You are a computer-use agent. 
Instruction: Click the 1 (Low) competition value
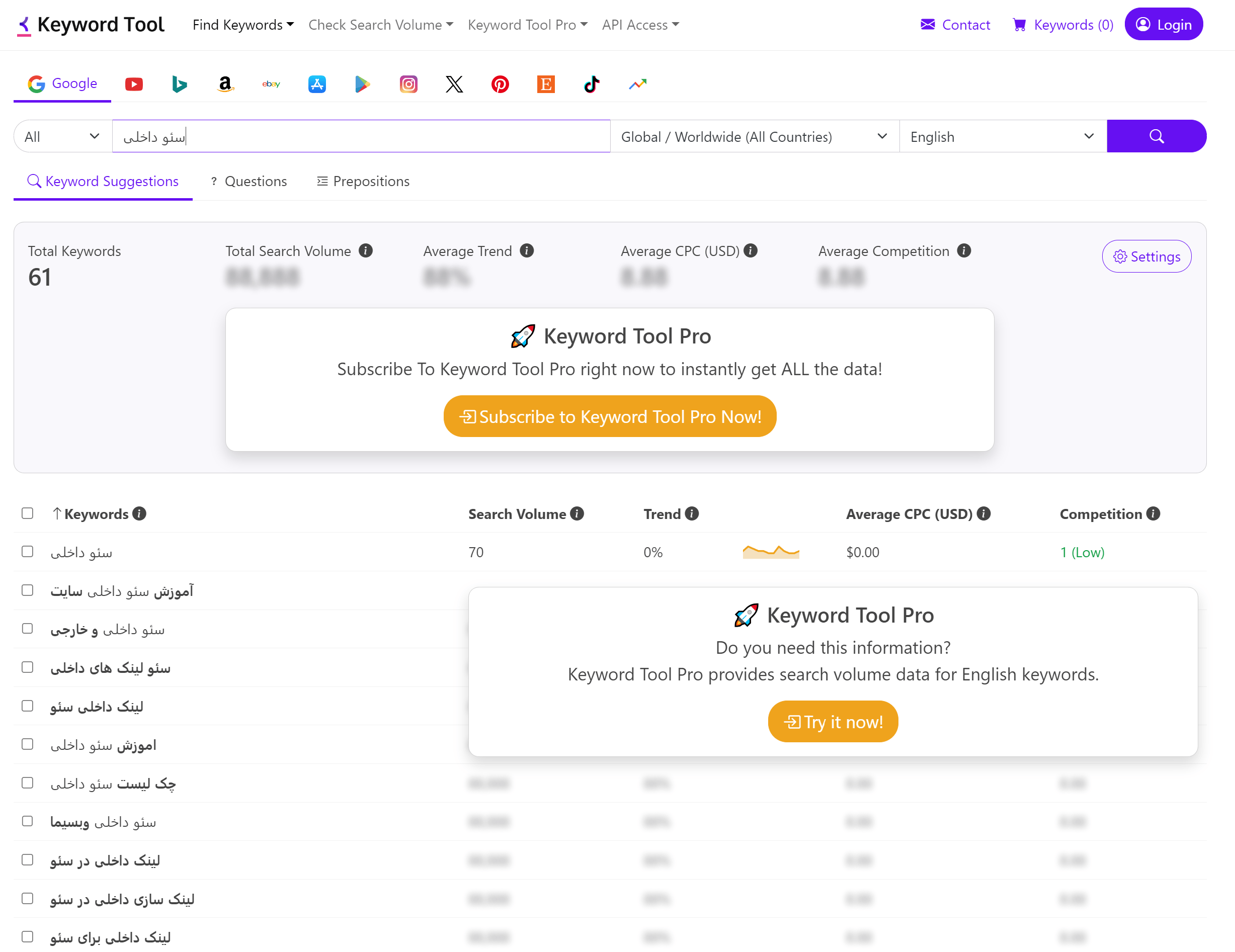tap(1082, 552)
